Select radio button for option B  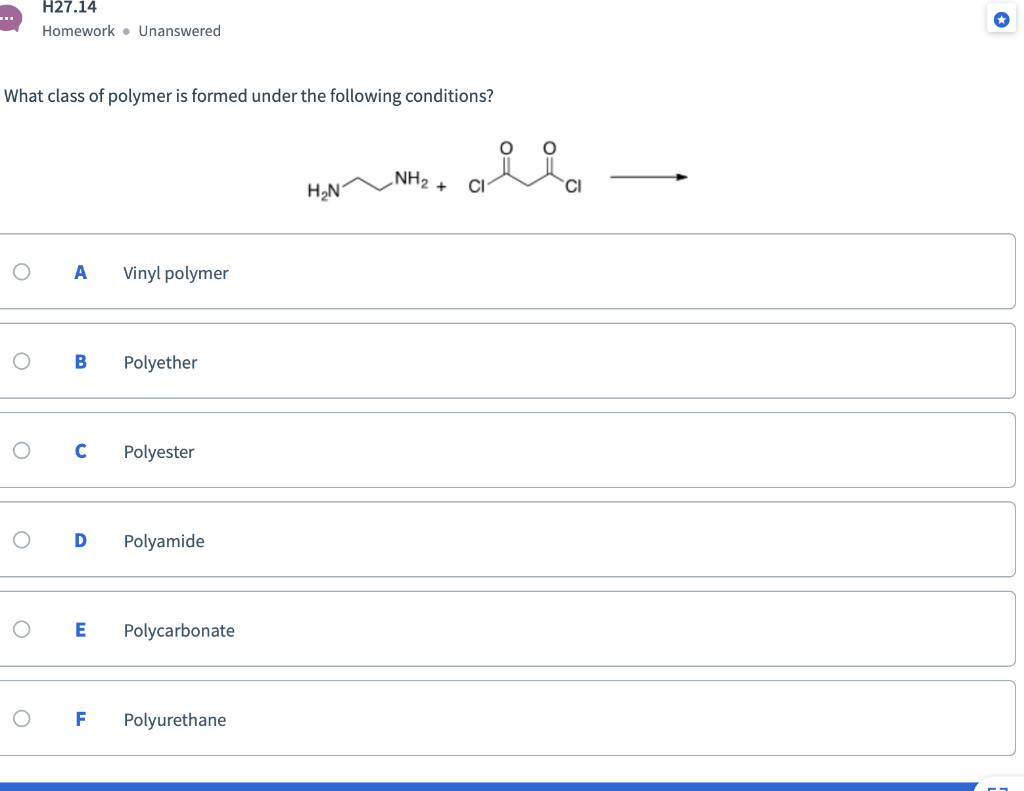pos(21,360)
